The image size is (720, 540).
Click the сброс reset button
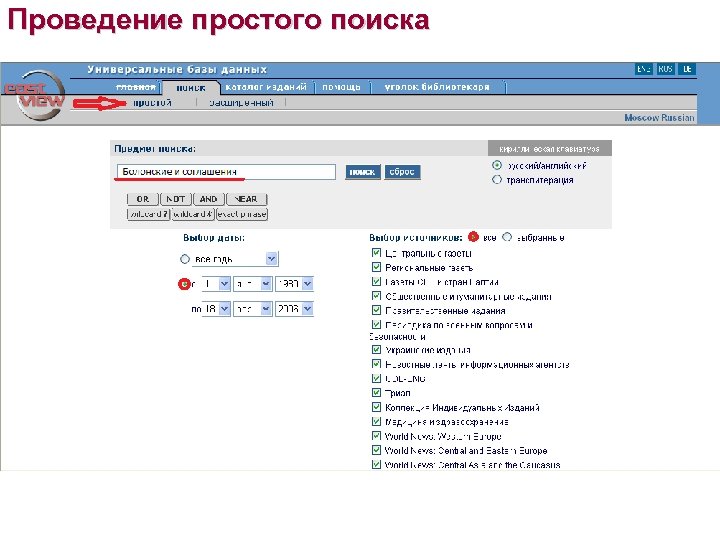[x=402, y=172]
